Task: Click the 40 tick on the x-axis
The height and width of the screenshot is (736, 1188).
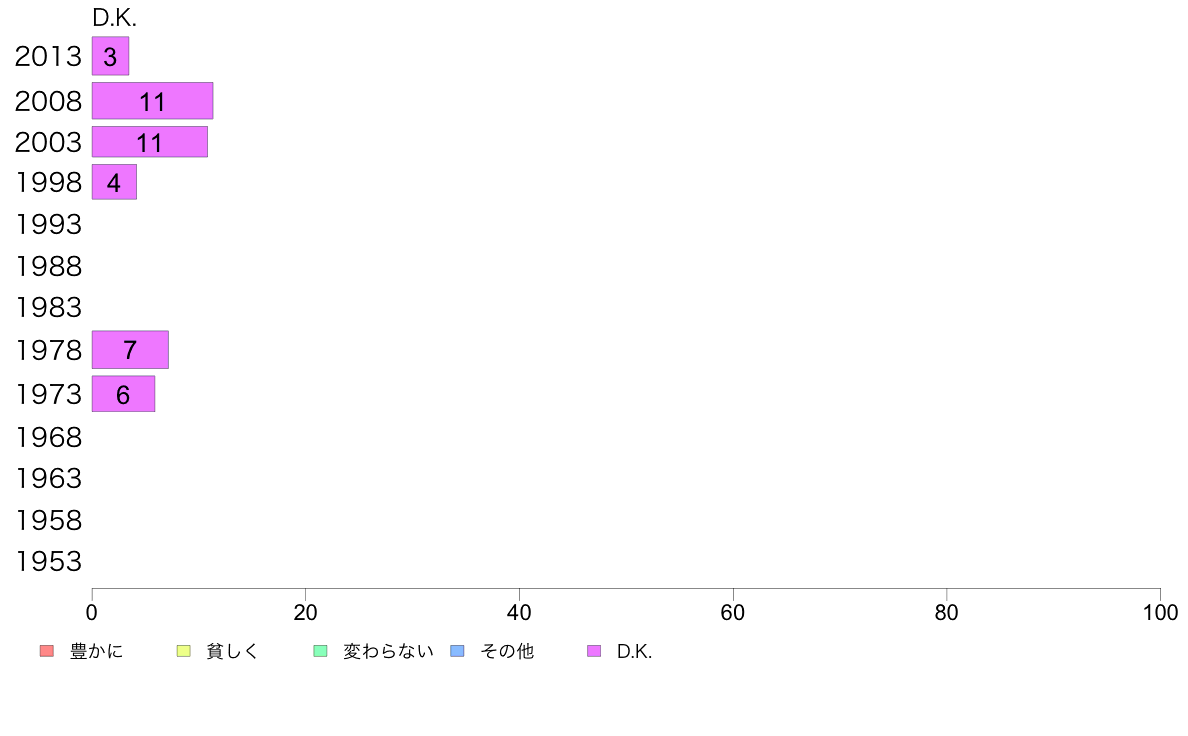Action: [x=519, y=612]
